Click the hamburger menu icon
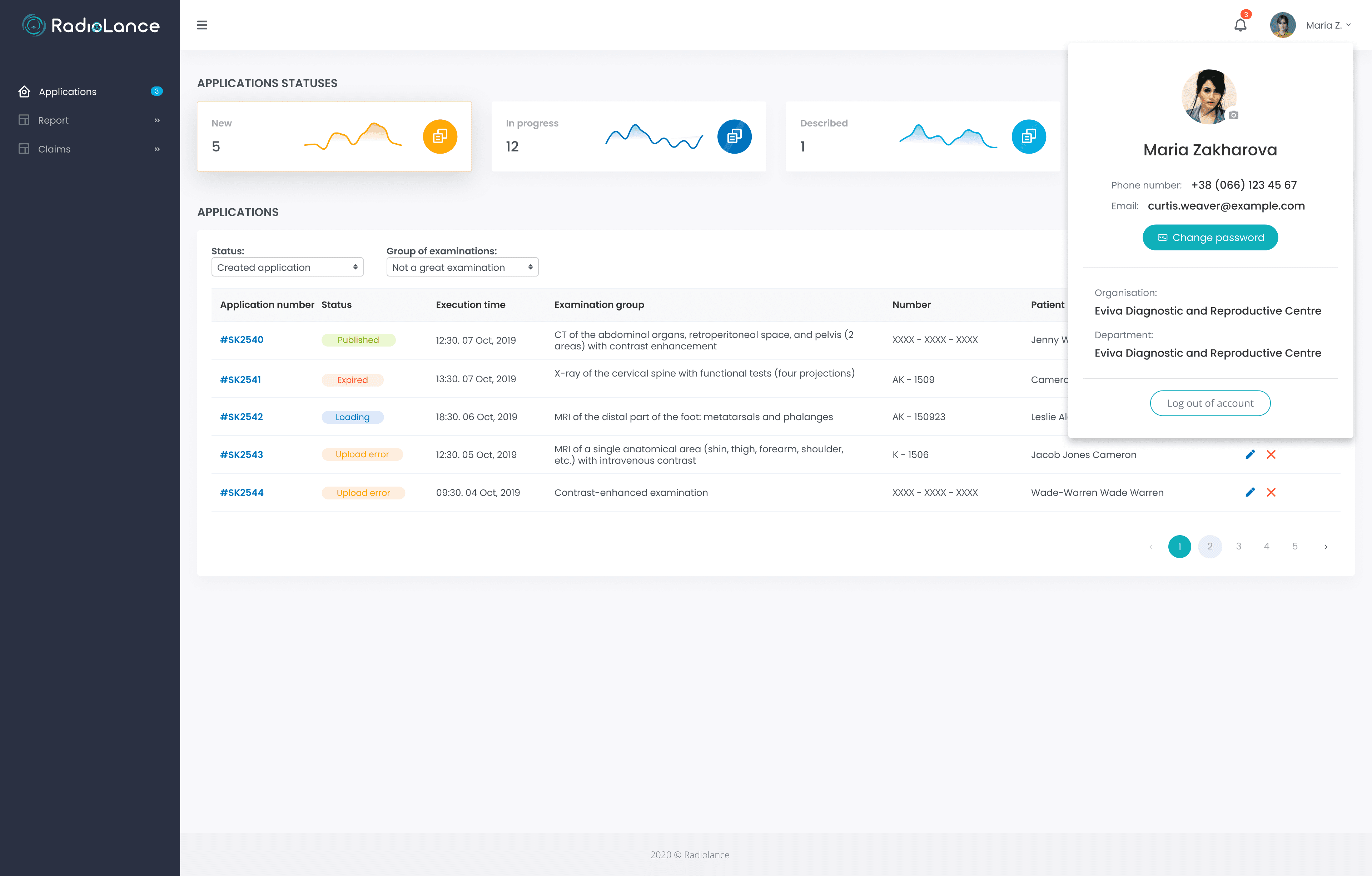1372x876 pixels. click(x=202, y=25)
